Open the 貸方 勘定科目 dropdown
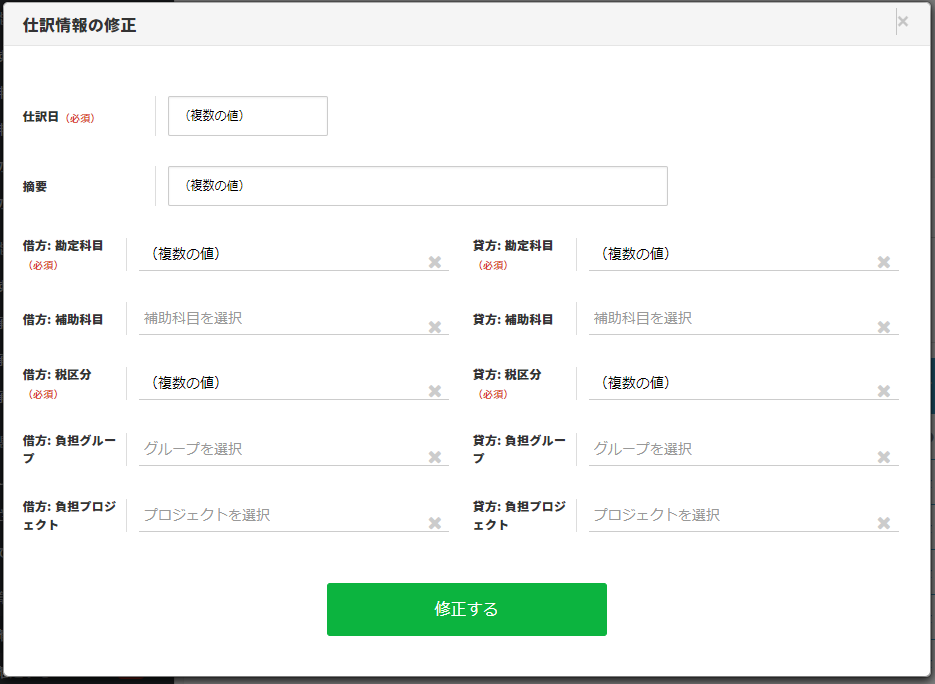 [x=730, y=254]
